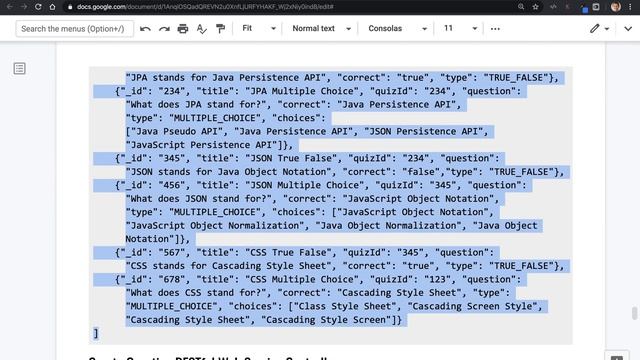The height and width of the screenshot is (360, 640).
Task: Click the browser zoom magnifier icon
Action: [521, 7]
